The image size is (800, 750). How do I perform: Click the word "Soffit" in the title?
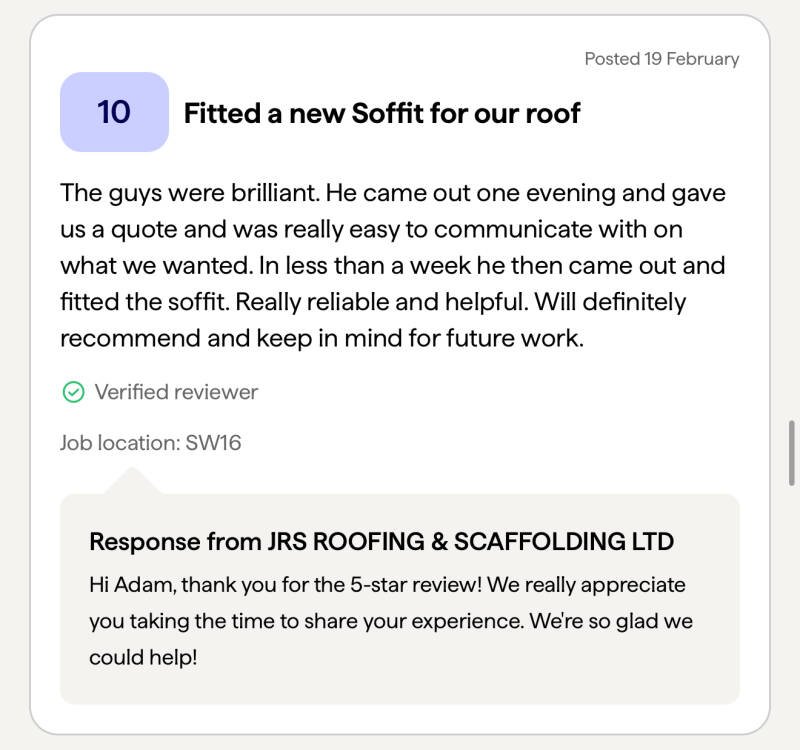(388, 113)
